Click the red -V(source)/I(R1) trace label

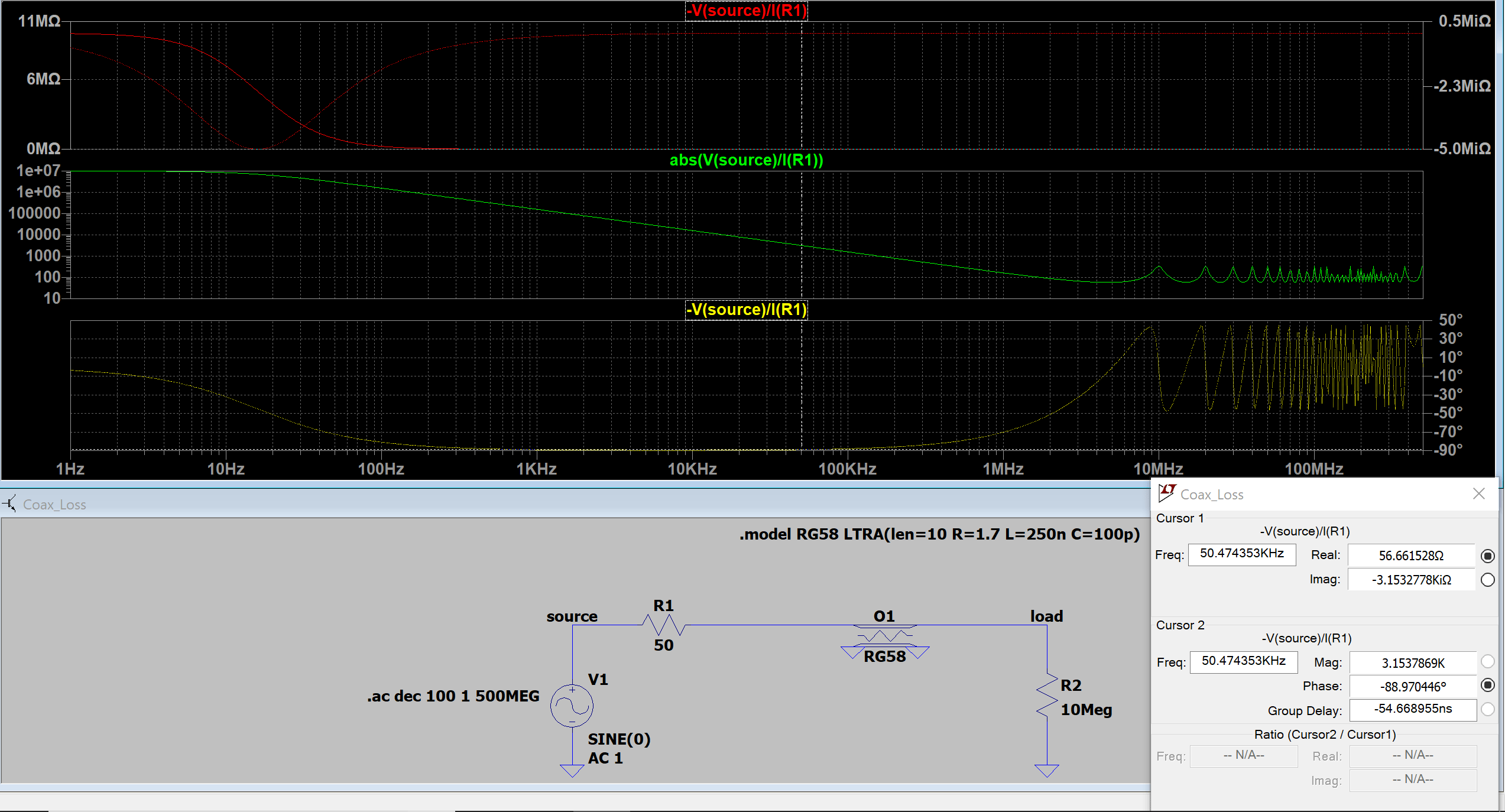(x=747, y=11)
